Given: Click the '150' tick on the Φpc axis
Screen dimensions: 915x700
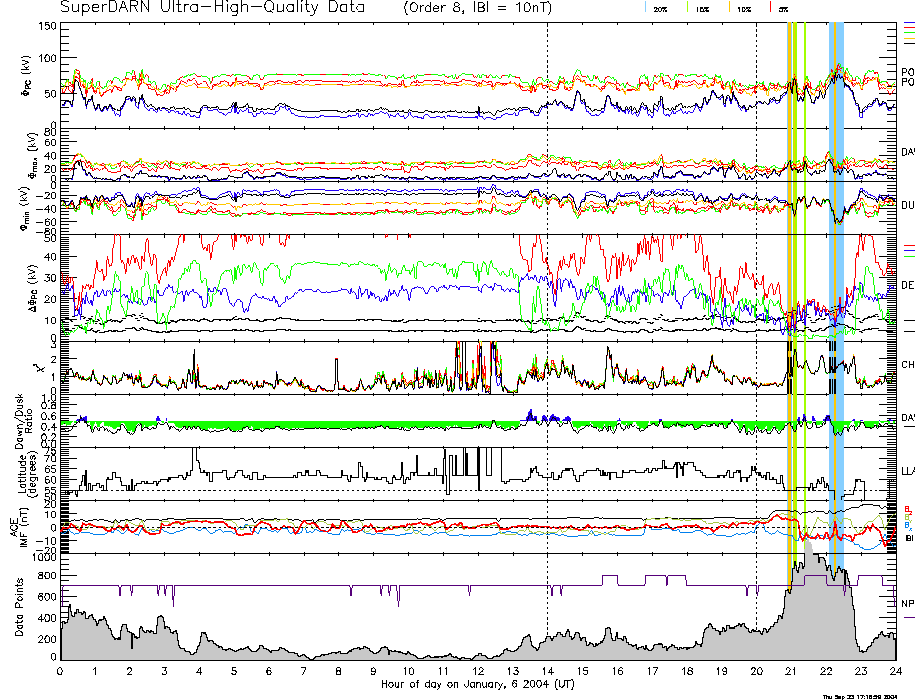Looking at the screenshot, I should click(47, 26).
